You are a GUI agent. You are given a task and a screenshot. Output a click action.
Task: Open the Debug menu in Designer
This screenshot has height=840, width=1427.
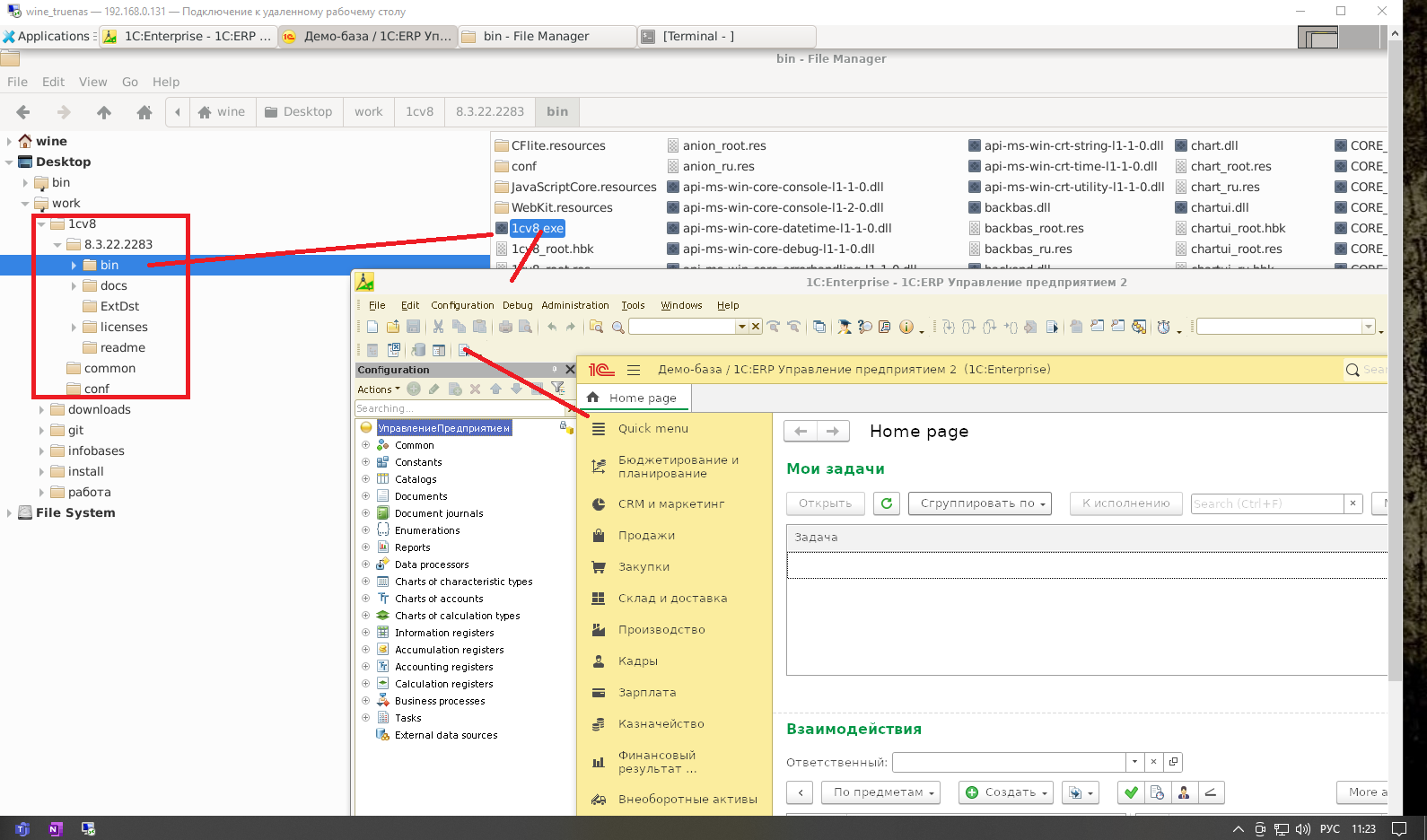pos(517,305)
